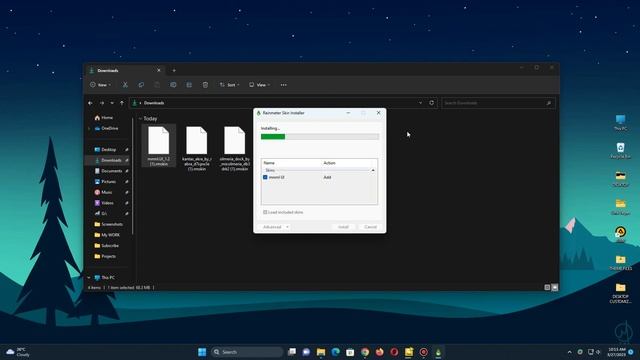This screenshot has width=640, height=360.
Task: Open Desktop in navigation pane
Action: (105, 149)
